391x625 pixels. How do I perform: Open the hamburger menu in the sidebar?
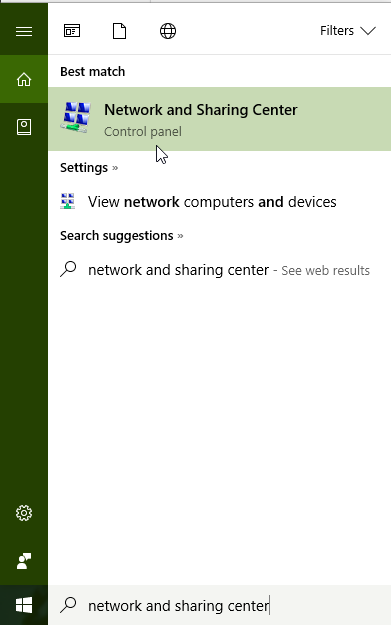point(24,31)
